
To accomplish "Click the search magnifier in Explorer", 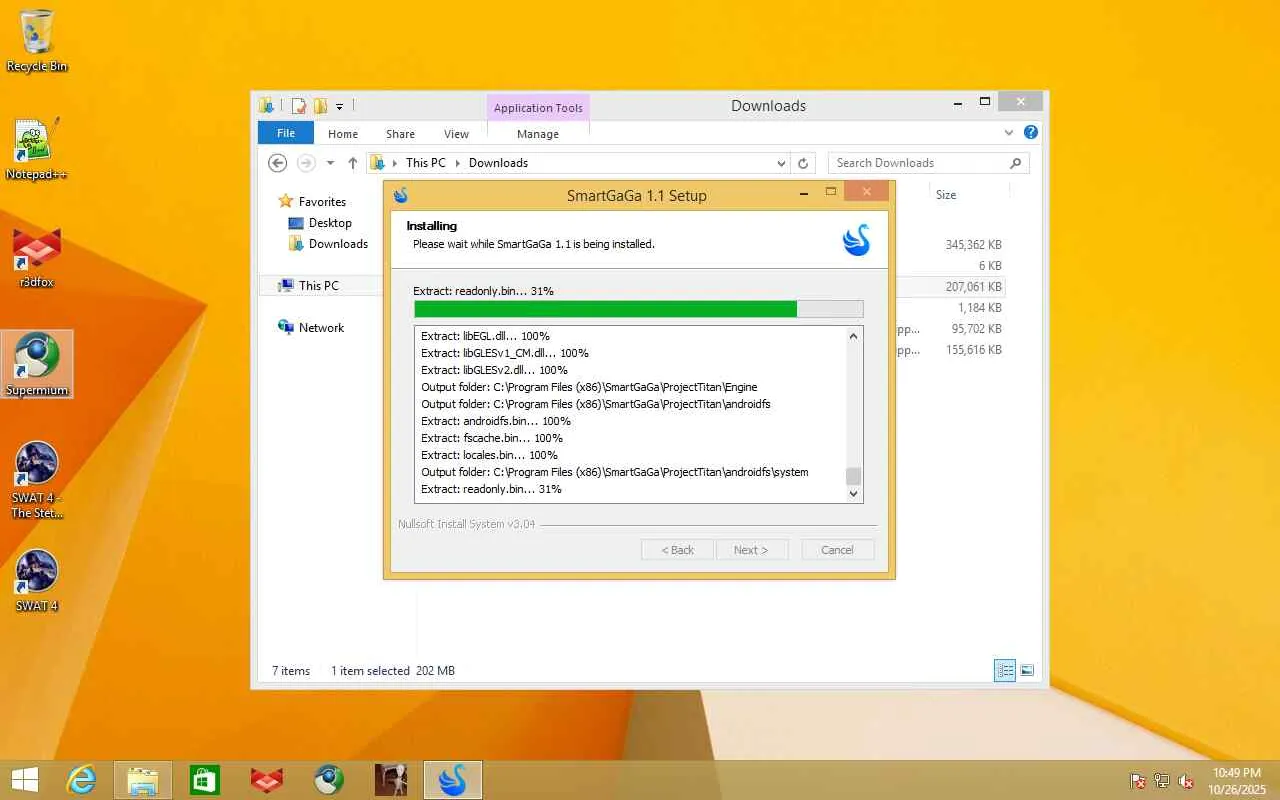I will pos(1016,163).
